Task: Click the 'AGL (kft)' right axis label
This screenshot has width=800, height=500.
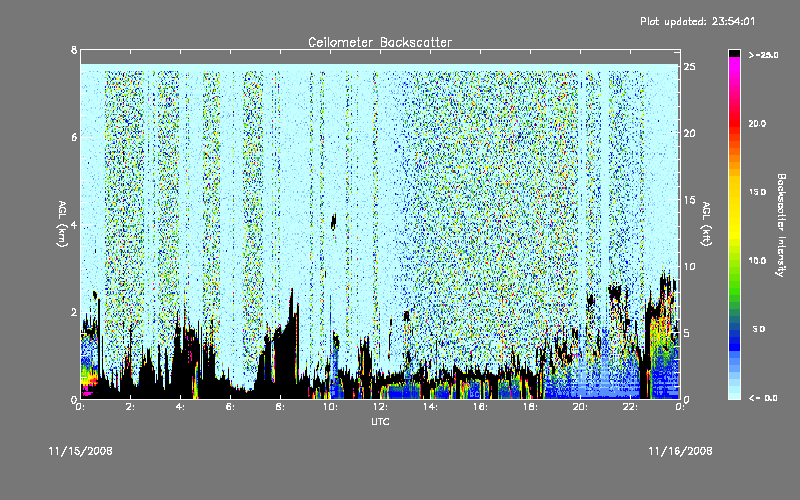Action: point(706,224)
